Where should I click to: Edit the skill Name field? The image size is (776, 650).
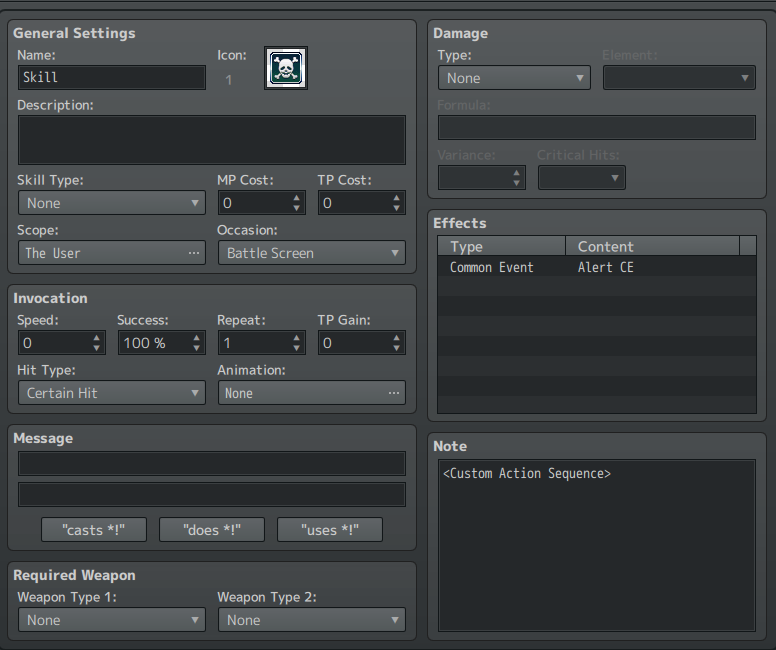112,77
